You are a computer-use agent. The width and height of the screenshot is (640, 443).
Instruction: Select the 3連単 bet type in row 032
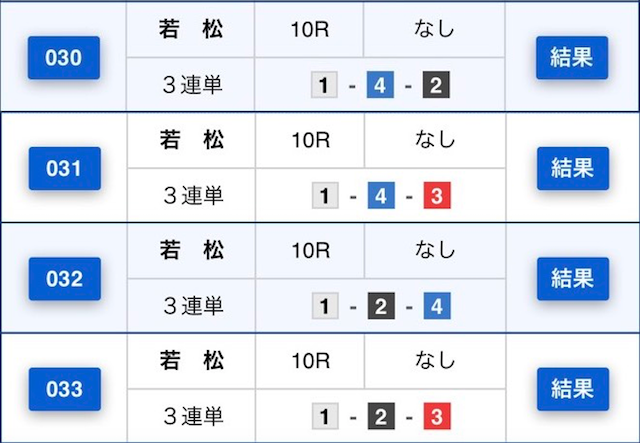point(191,306)
